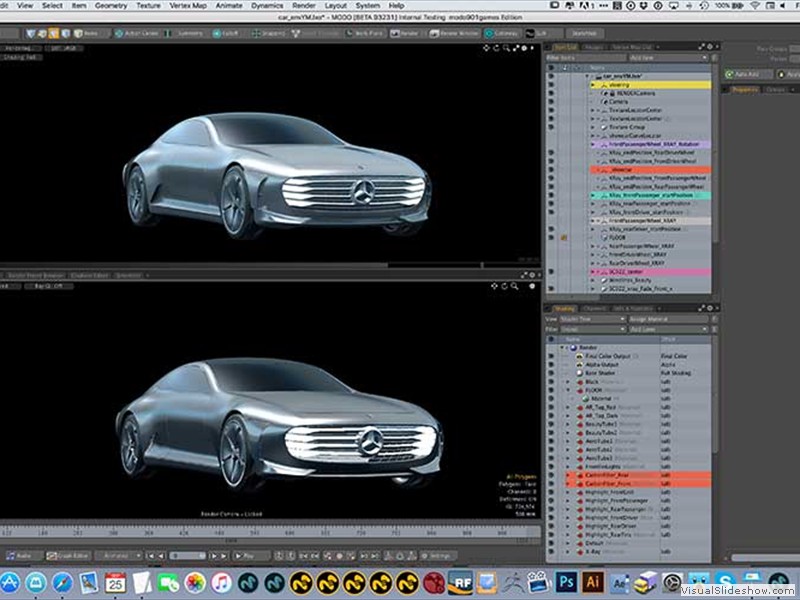Toggle visibility of CarbonFiber_Front layer
This screenshot has width=800, height=600.
pyautogui.click(x=551, y=484)
